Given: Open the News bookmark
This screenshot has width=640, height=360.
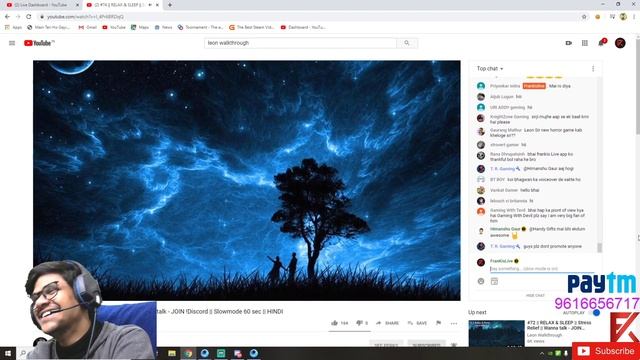Looking at the screenshot, I should click(163, 27).
